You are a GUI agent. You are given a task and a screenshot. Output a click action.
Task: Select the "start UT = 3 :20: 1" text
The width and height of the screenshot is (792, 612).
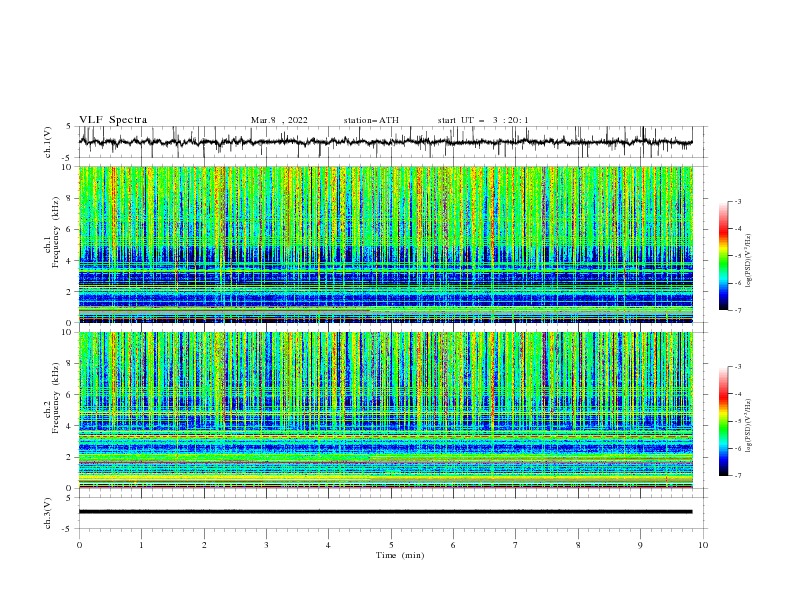coord(483,120)
